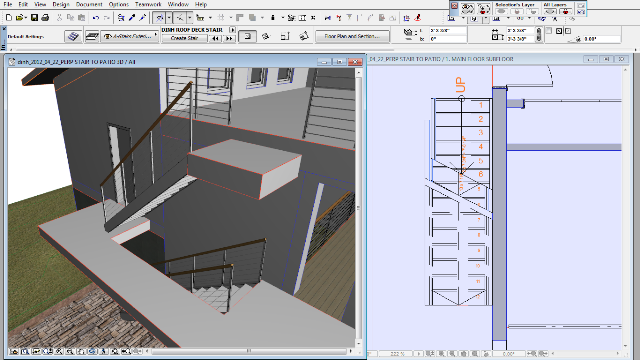Open the 3D window view dropdown arrow
Screen dimensions: 640x360
coord(486,18)
